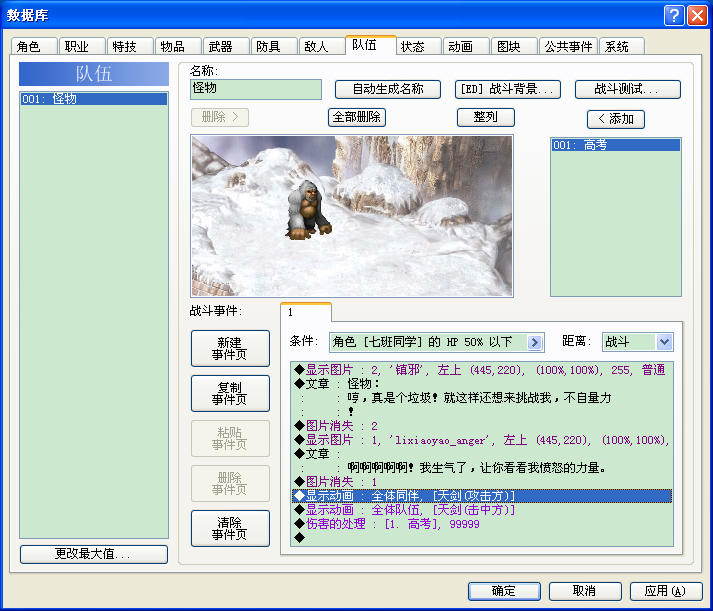Switch to the 职业 tab
Screen dimensions: 713x611
tap(82, 46)
